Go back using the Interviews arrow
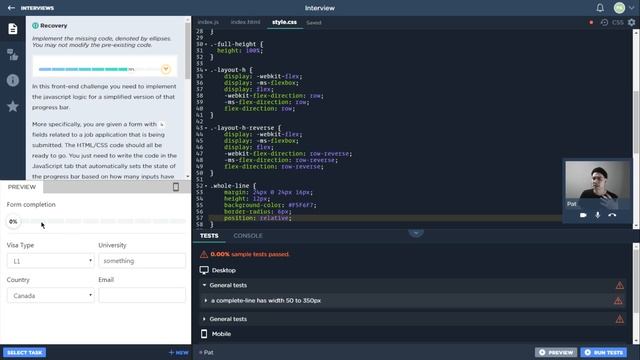Image resolution: width=640 pixels, height=360 pixels. coord(11,8)
